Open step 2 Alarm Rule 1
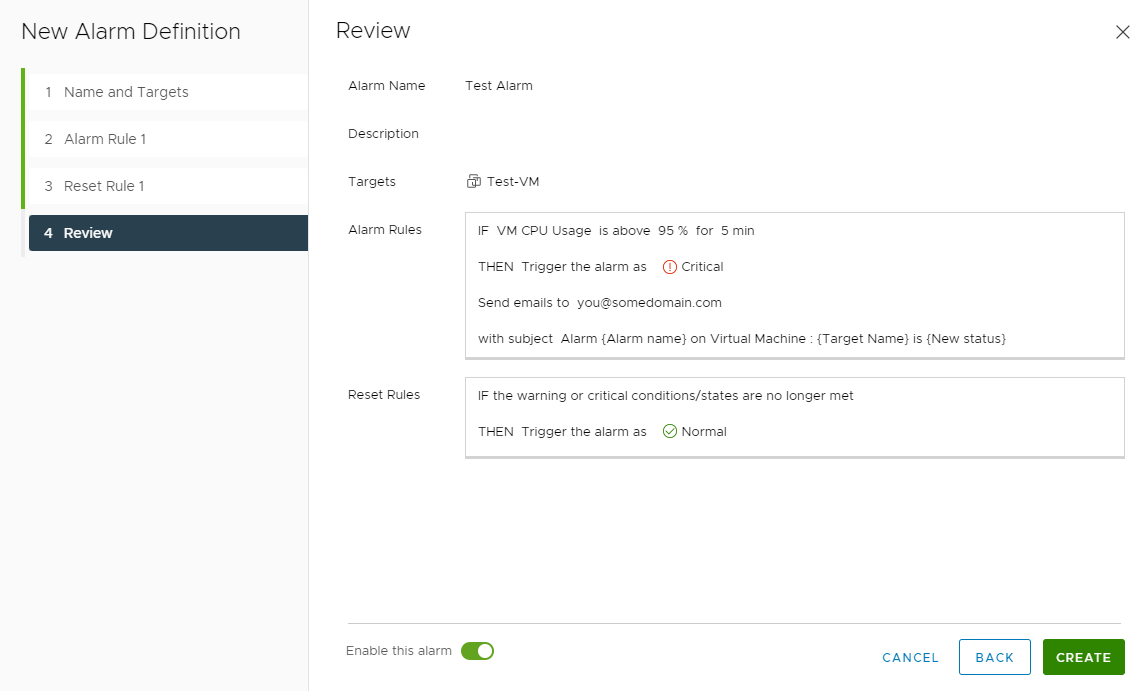The height and width of the screenshot is (691, 1142). [167, 139]
